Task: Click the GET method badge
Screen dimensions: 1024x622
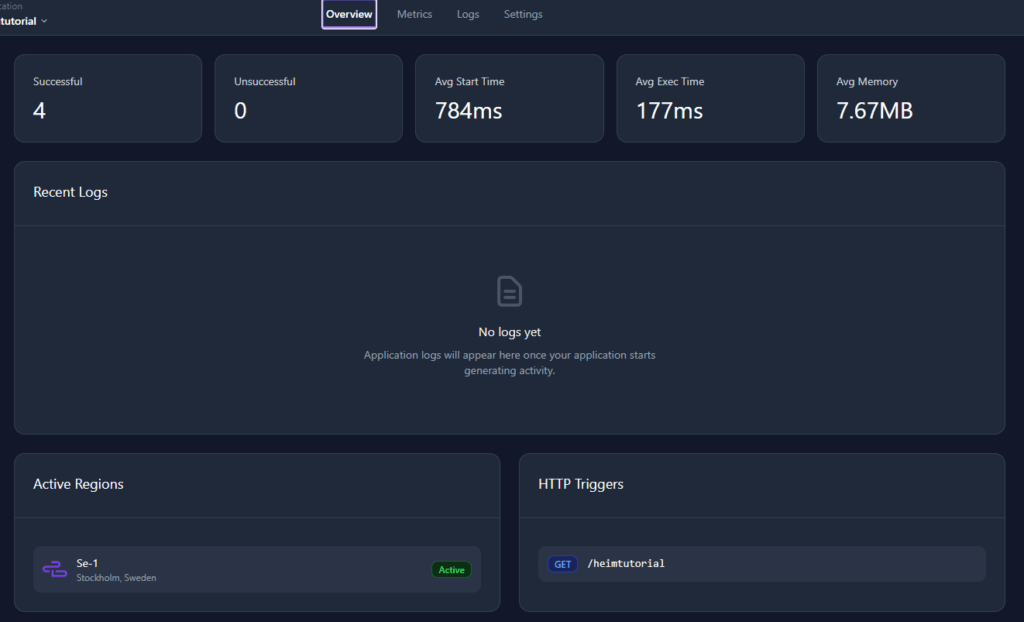Action: 562,564
